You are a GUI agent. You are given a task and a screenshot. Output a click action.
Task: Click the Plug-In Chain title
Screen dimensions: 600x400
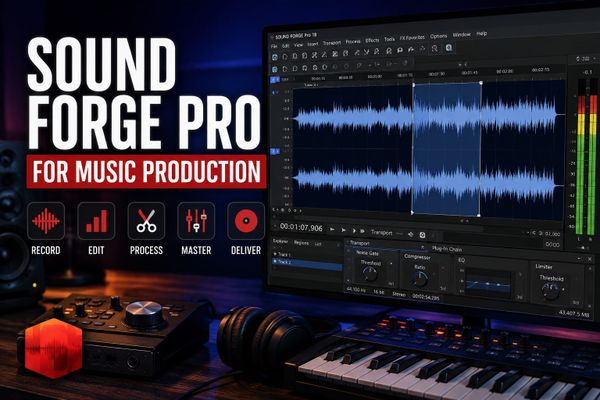click(447, 249)
